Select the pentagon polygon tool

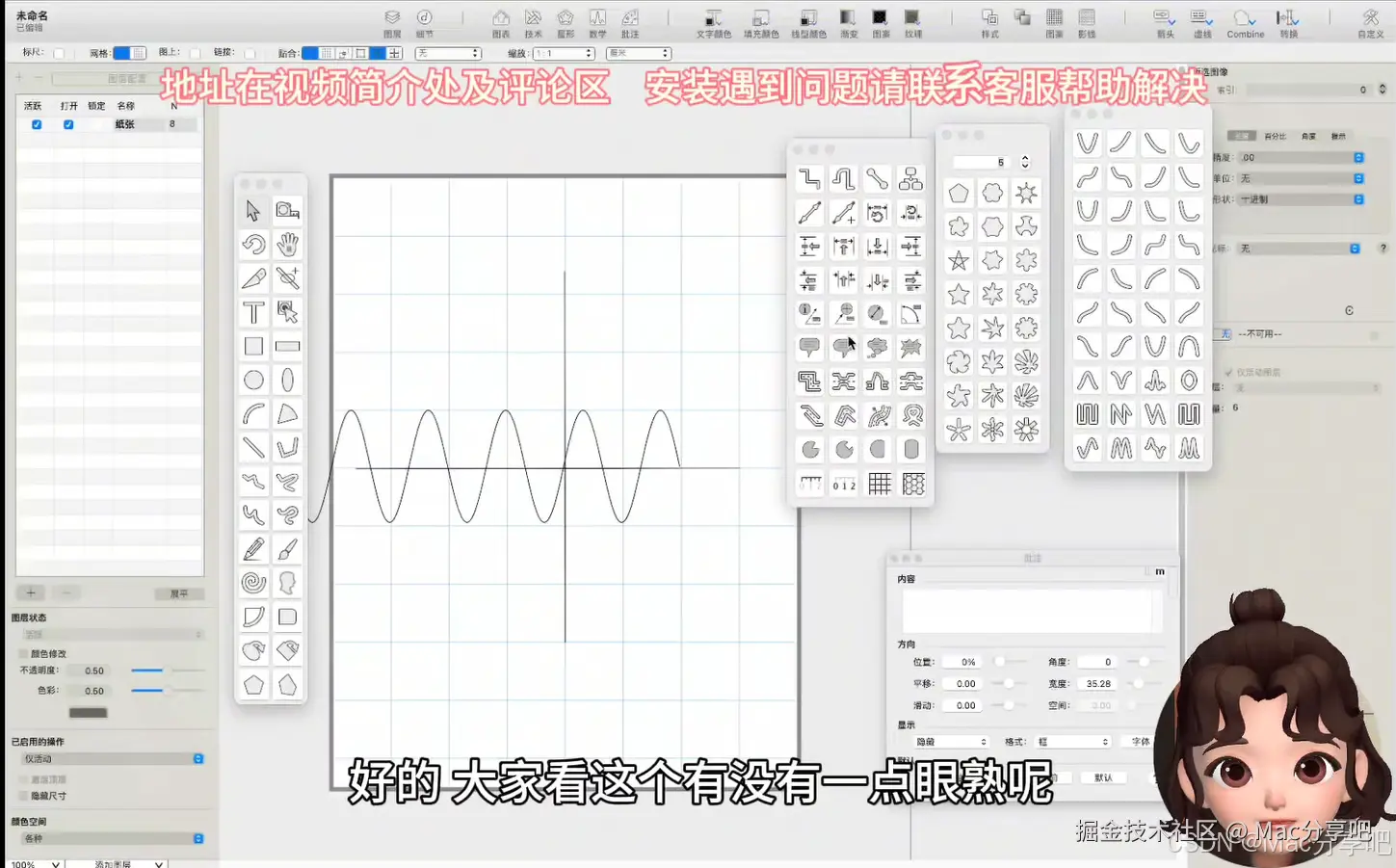[253, 685]
